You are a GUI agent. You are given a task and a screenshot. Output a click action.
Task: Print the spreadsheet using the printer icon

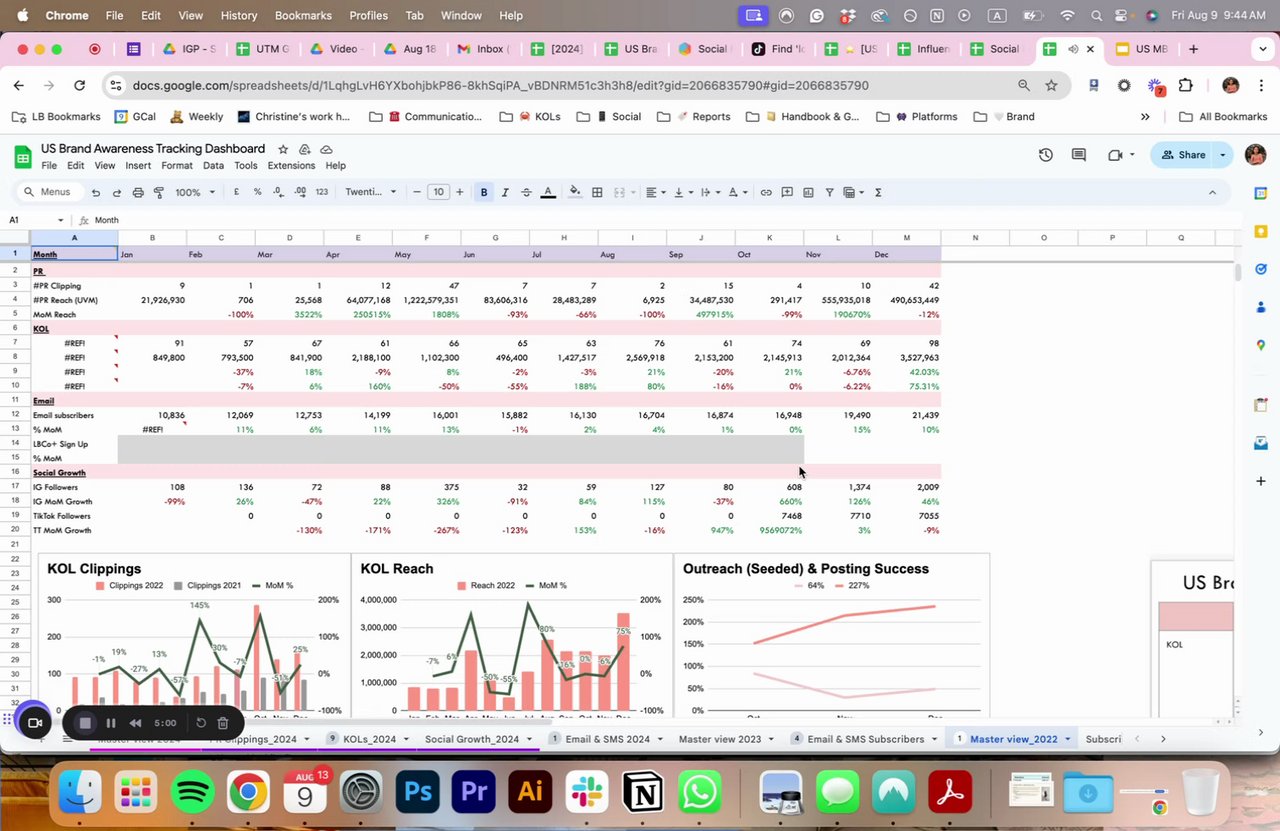pyautogui.click(x=138, y=192)
